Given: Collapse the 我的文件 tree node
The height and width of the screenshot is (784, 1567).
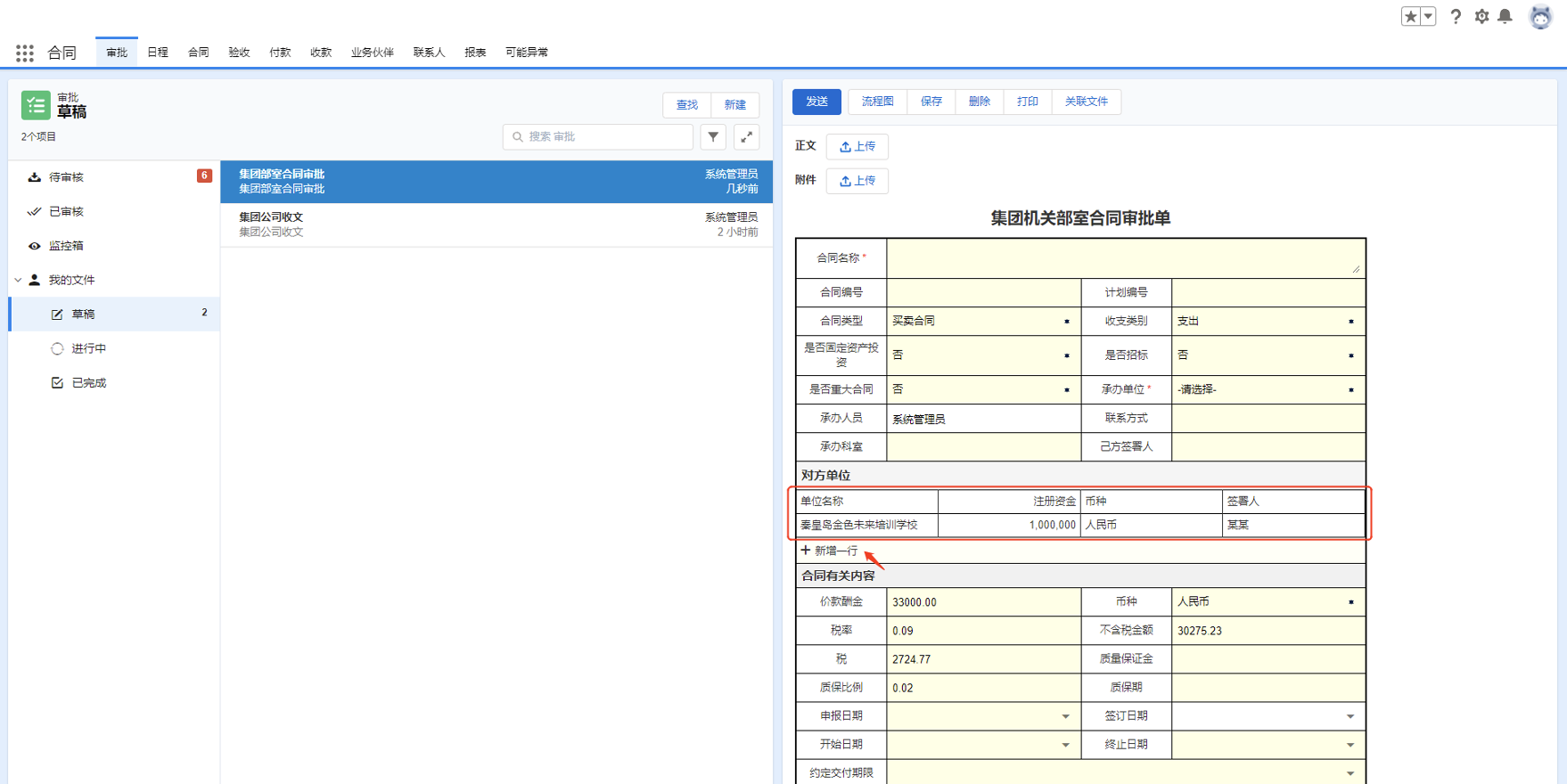Looking at the screenshot, I should click(18, 280).
